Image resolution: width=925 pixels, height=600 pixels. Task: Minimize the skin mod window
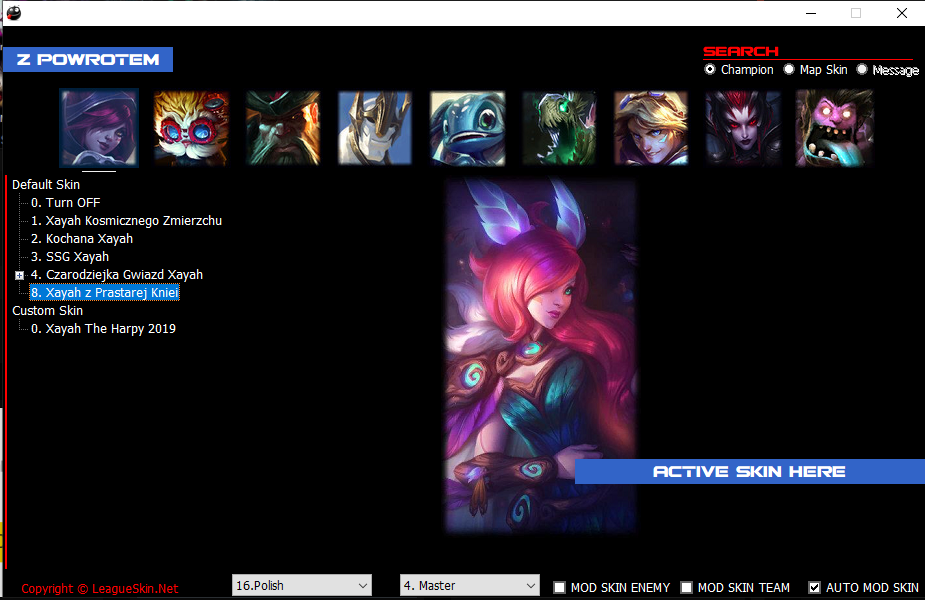(811, 13)
